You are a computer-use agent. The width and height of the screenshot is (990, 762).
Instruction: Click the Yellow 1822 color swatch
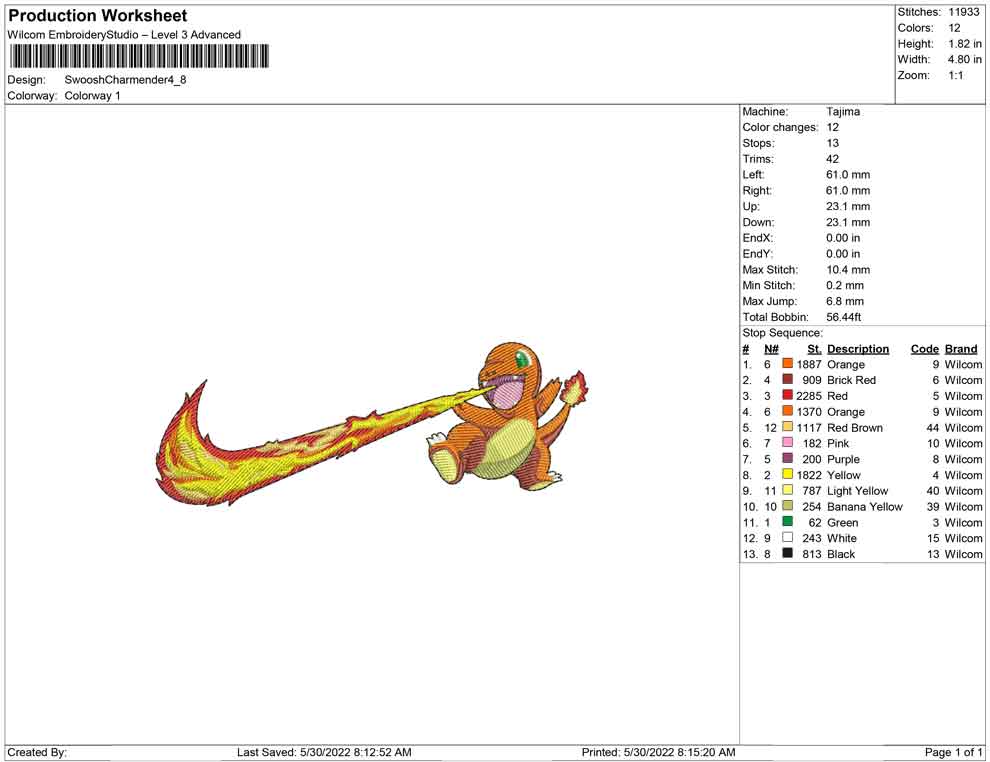[787, 474]
